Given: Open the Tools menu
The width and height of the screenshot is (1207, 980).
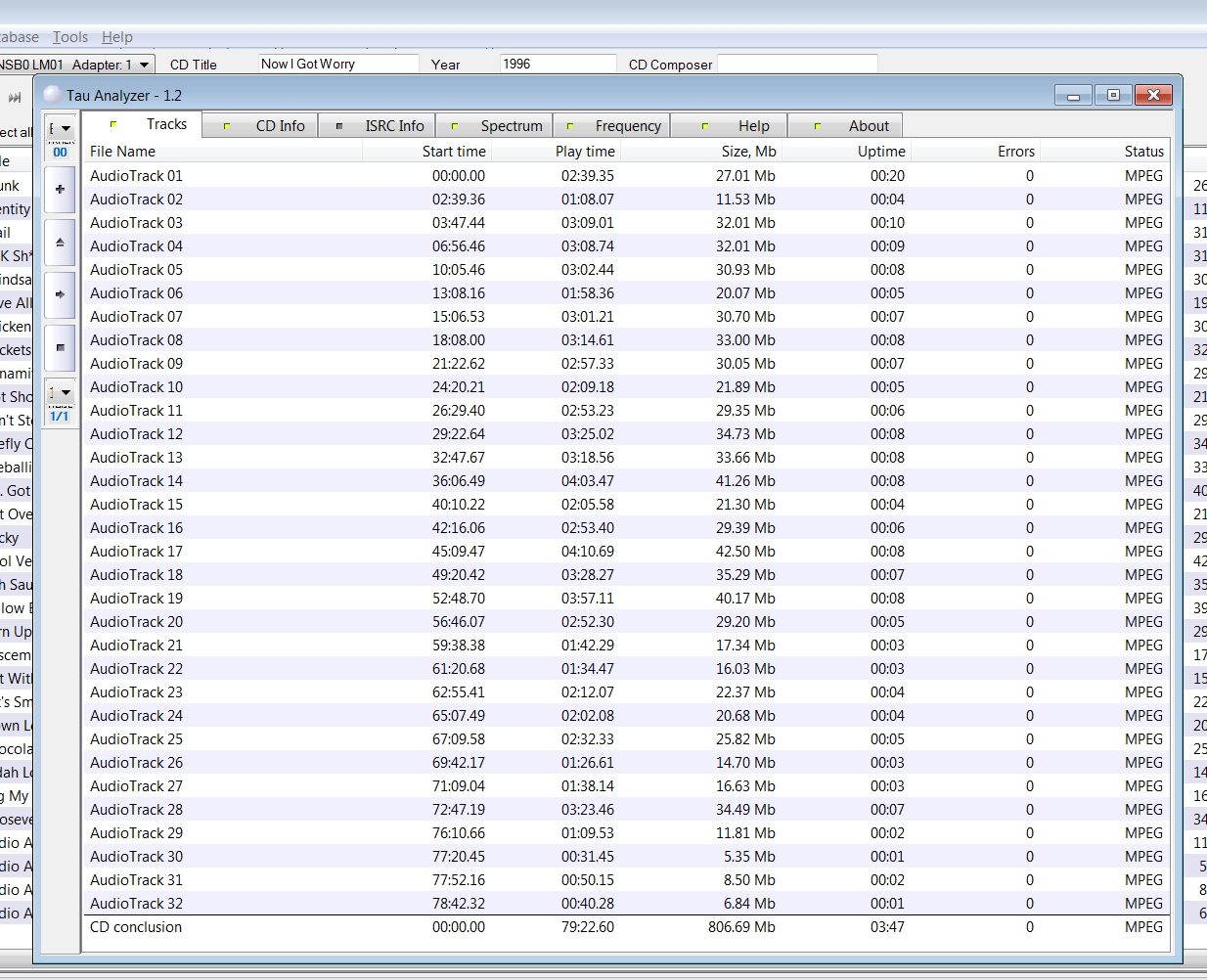Looking at the screenshot, I should click(70, 37).
